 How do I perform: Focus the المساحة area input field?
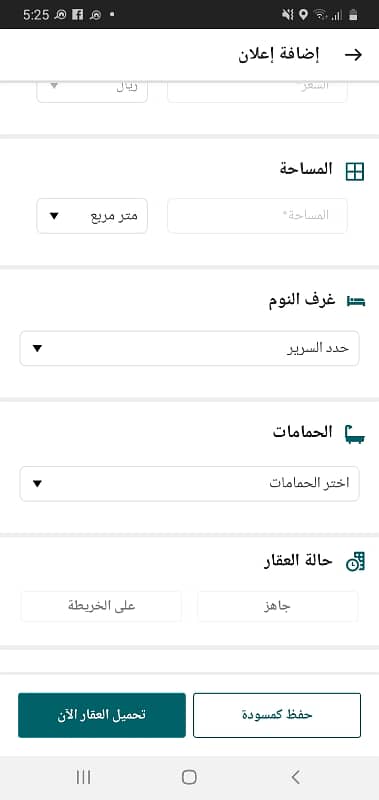(258, 216)
